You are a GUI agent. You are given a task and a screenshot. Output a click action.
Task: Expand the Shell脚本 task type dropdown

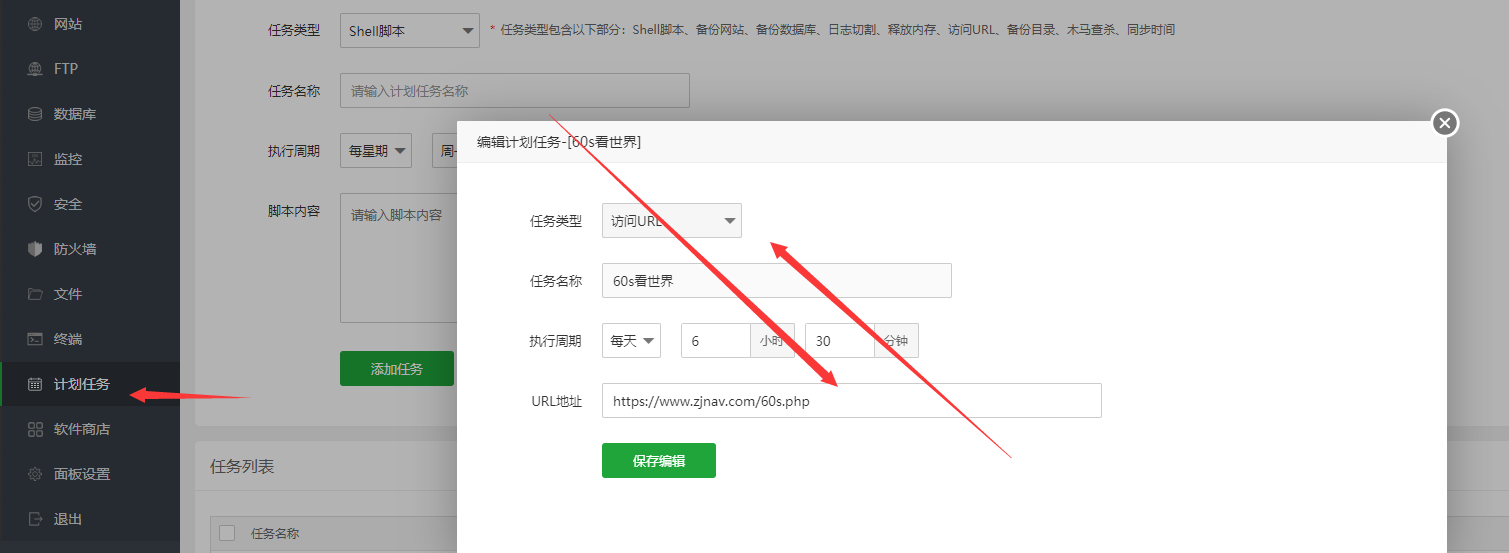(x=410, y=31)
